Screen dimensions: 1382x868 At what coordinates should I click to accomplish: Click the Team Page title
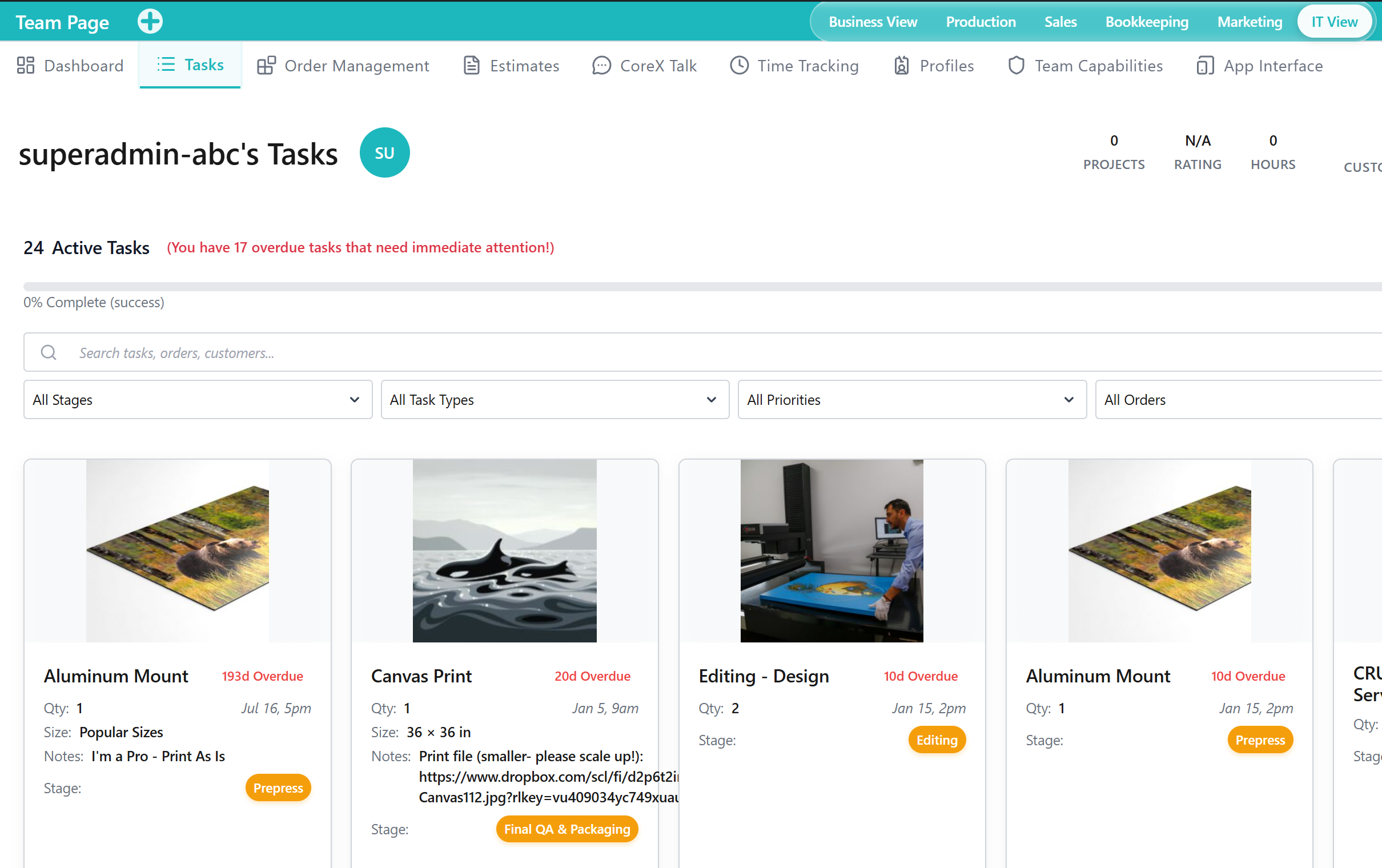point(62,22)
